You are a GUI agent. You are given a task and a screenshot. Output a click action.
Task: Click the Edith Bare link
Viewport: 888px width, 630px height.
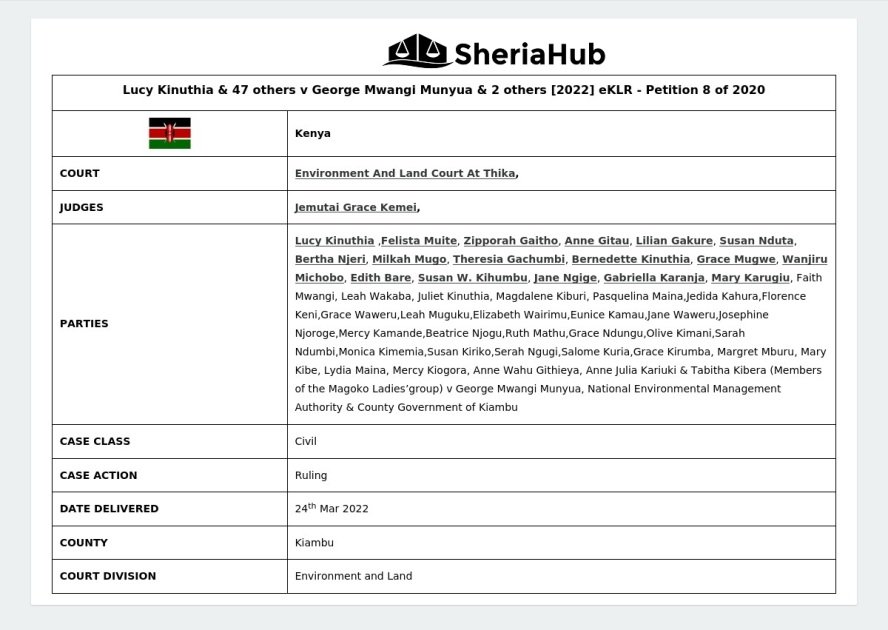pos(379,278)
